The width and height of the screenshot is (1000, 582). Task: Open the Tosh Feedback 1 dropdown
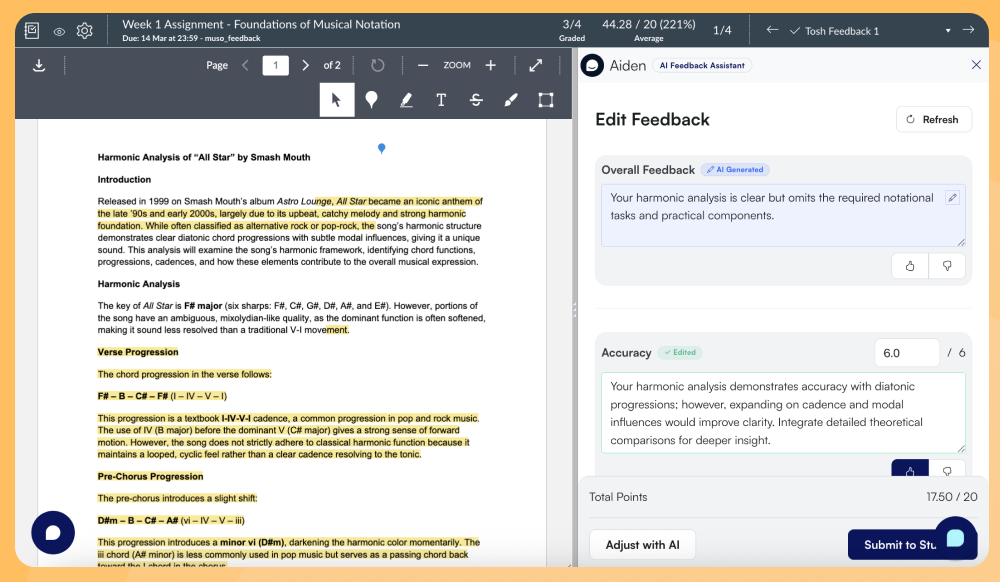click(947, 31)
